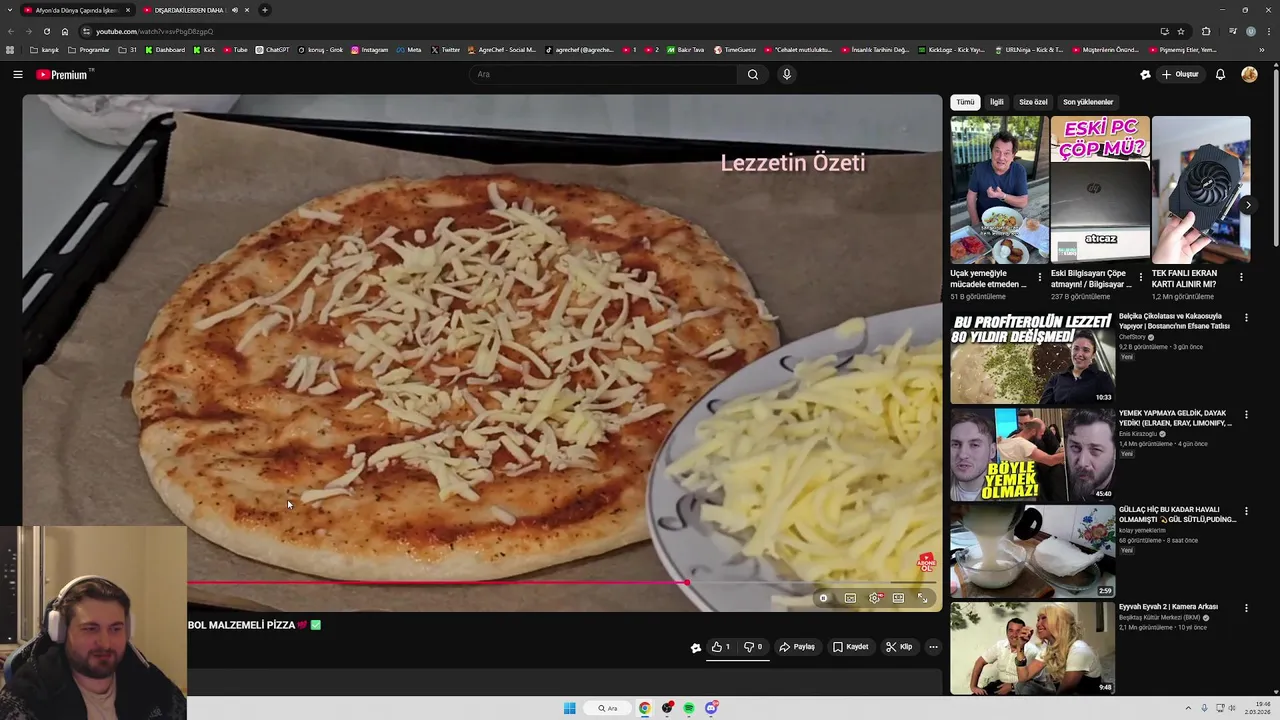Click the subscribe watermark in the video corner
This screenshot has height=720, width=1280.
(926, 562)
